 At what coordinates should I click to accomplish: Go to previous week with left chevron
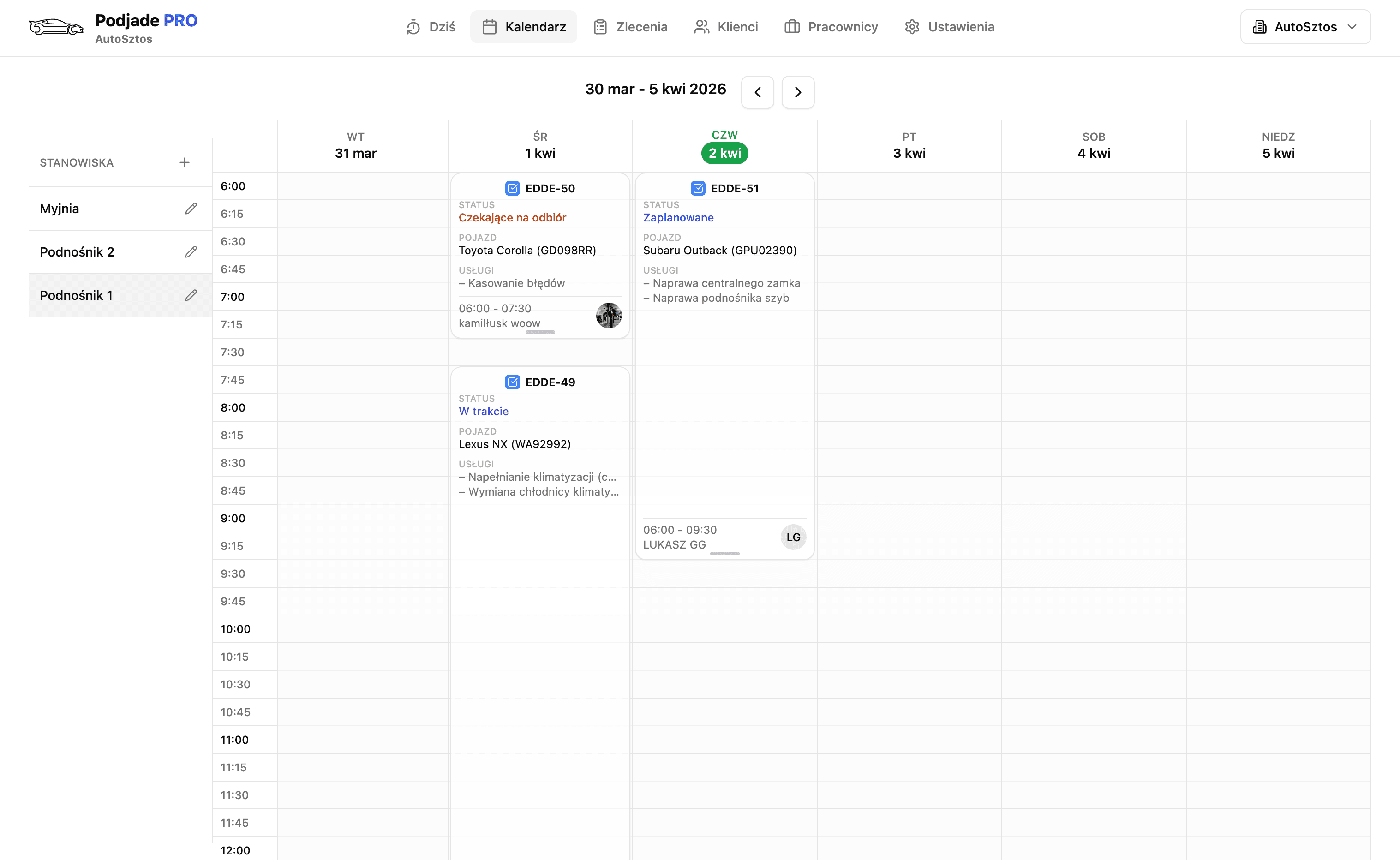coord(757,91)
